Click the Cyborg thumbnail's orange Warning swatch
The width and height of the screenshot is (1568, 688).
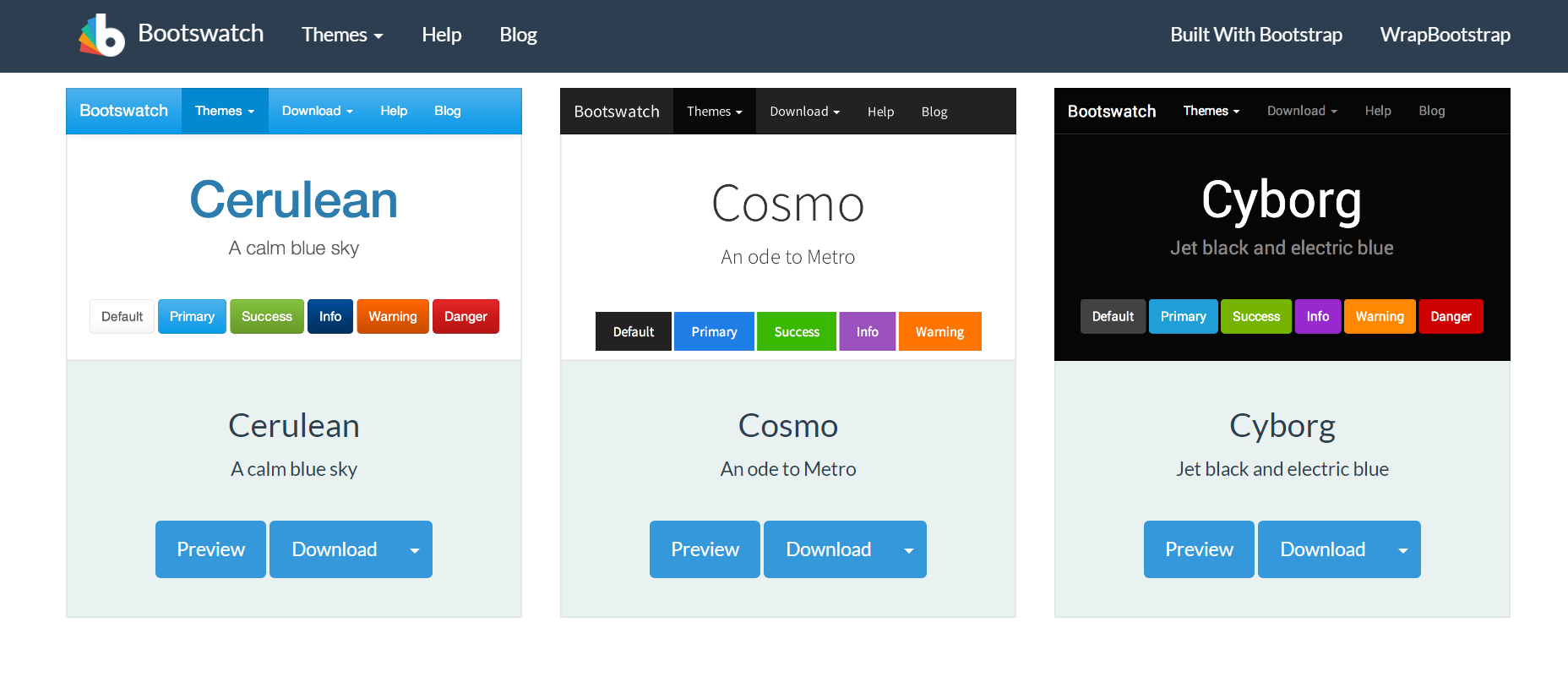(1379, 317)
